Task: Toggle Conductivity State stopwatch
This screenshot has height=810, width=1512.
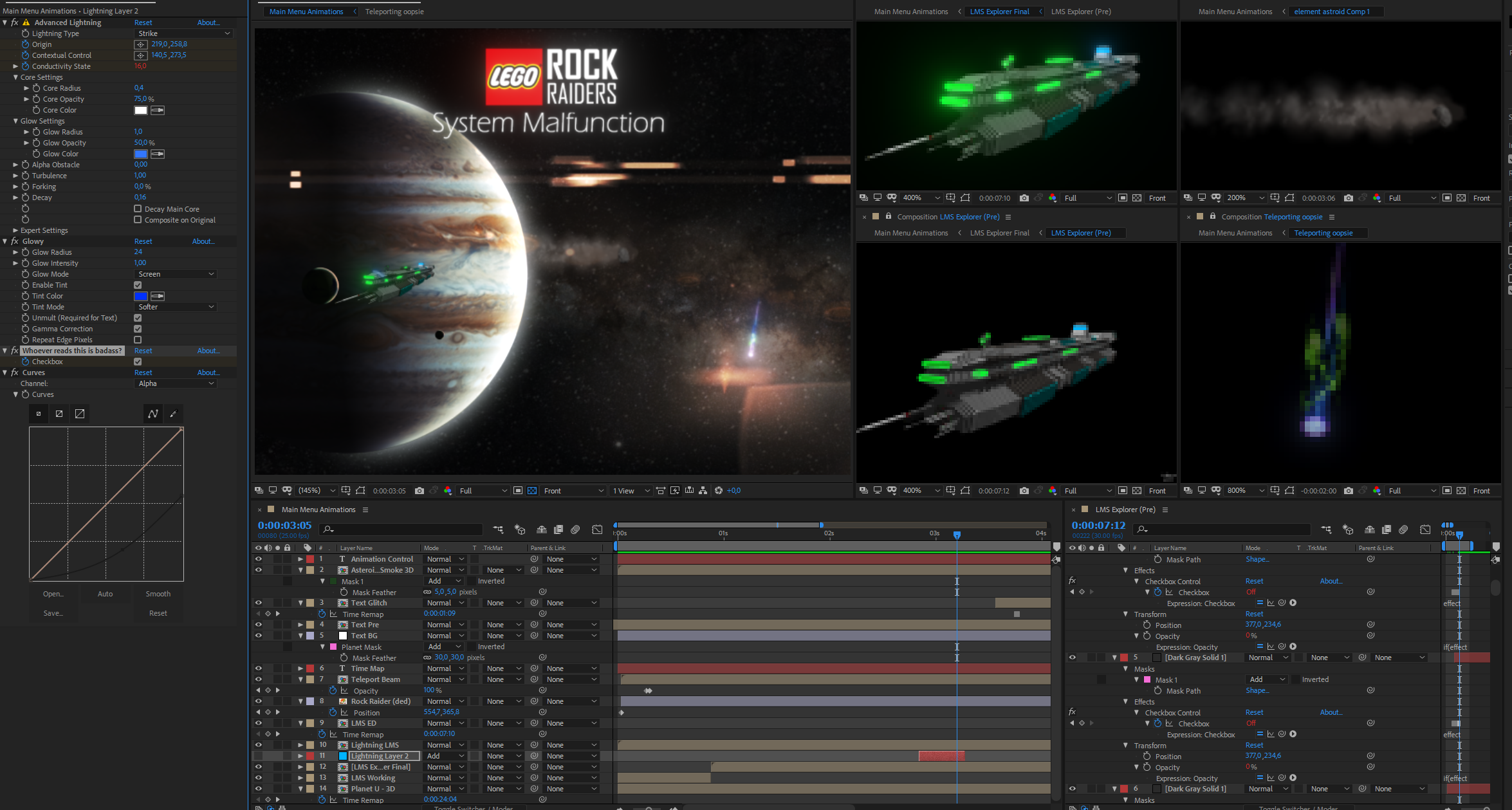Action: tap(25, 66)
